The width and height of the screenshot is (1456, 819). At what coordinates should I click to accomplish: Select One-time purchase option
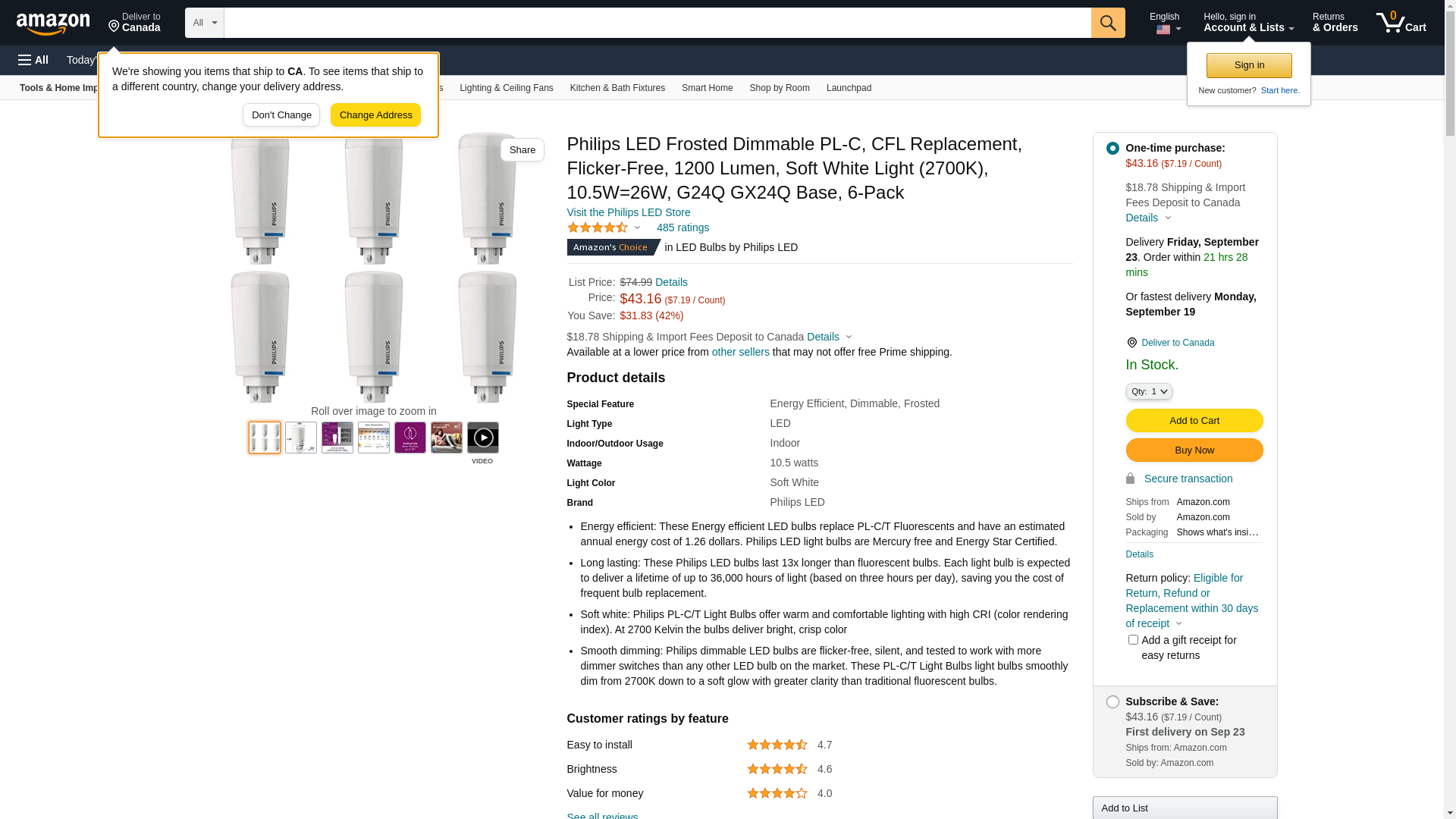tap(1112, 149)
